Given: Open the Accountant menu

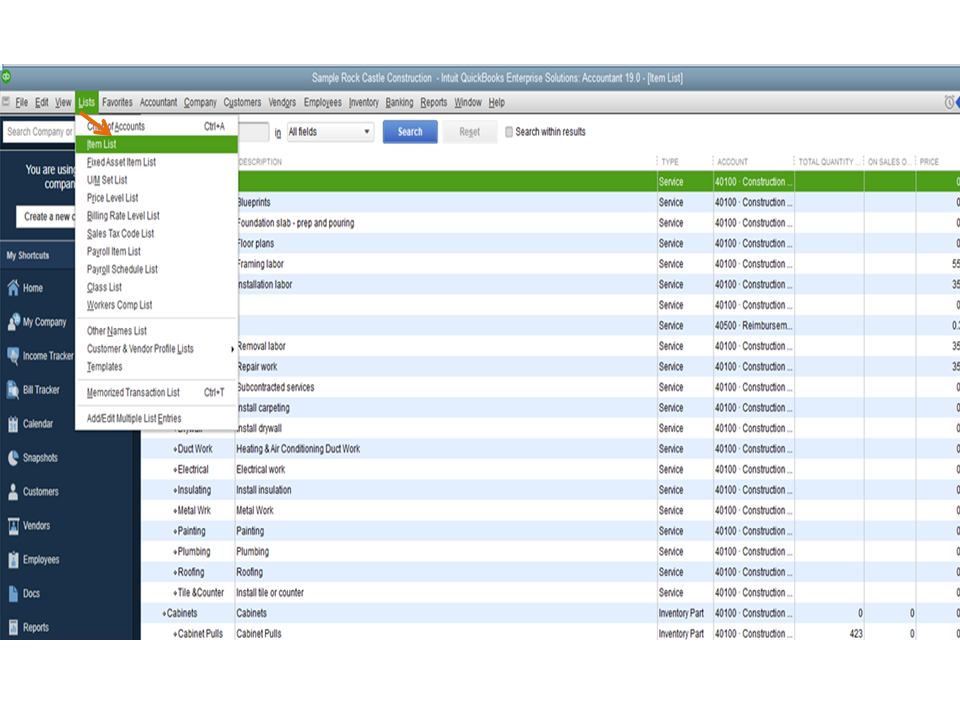Looking at the screenshot, I should pos(158,102).
